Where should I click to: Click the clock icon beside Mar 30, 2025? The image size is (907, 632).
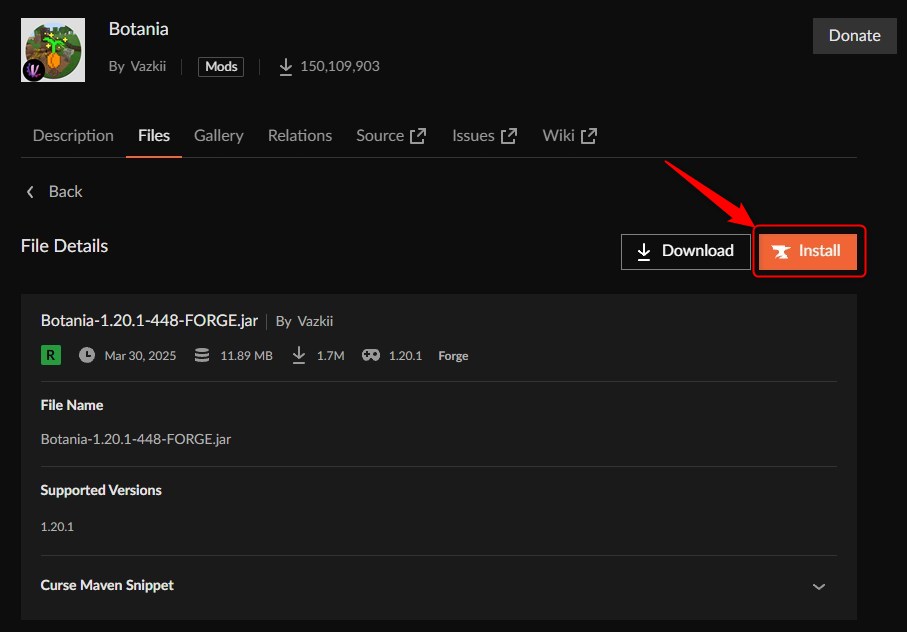87,355
